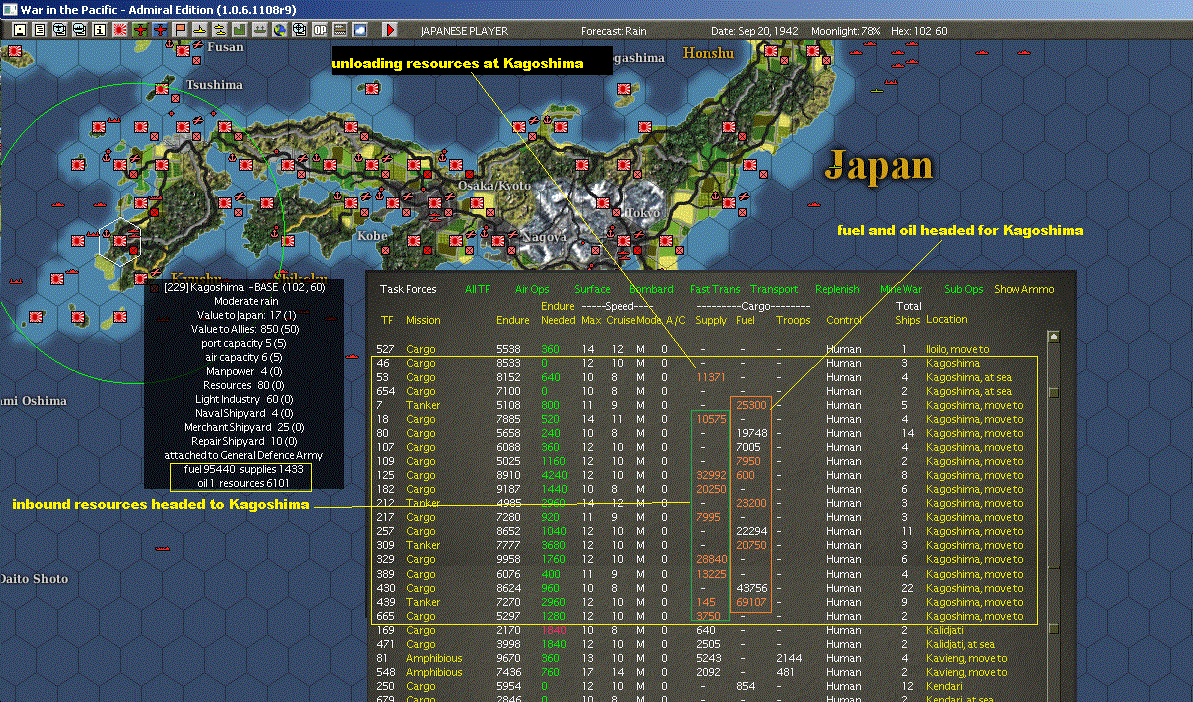Click the railroad track toolbar icon
This screenshot has height=702, width=1193.
[x=339, y=30]
